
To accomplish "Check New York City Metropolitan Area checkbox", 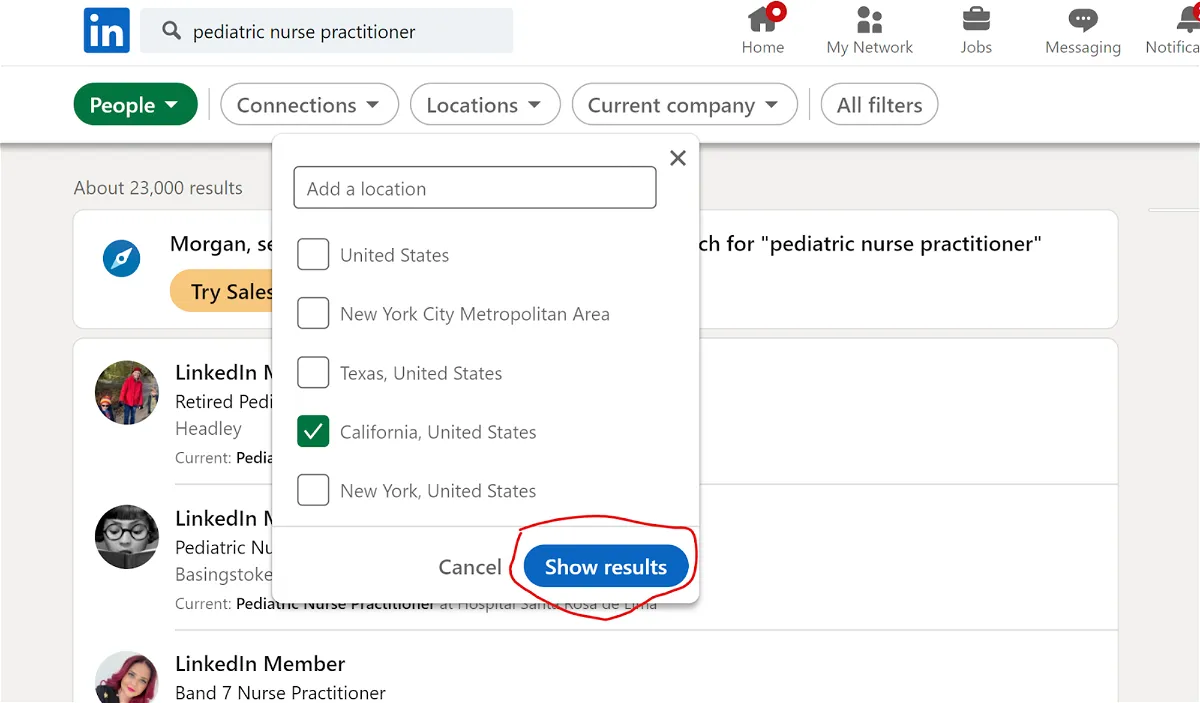I will [313, 314].
